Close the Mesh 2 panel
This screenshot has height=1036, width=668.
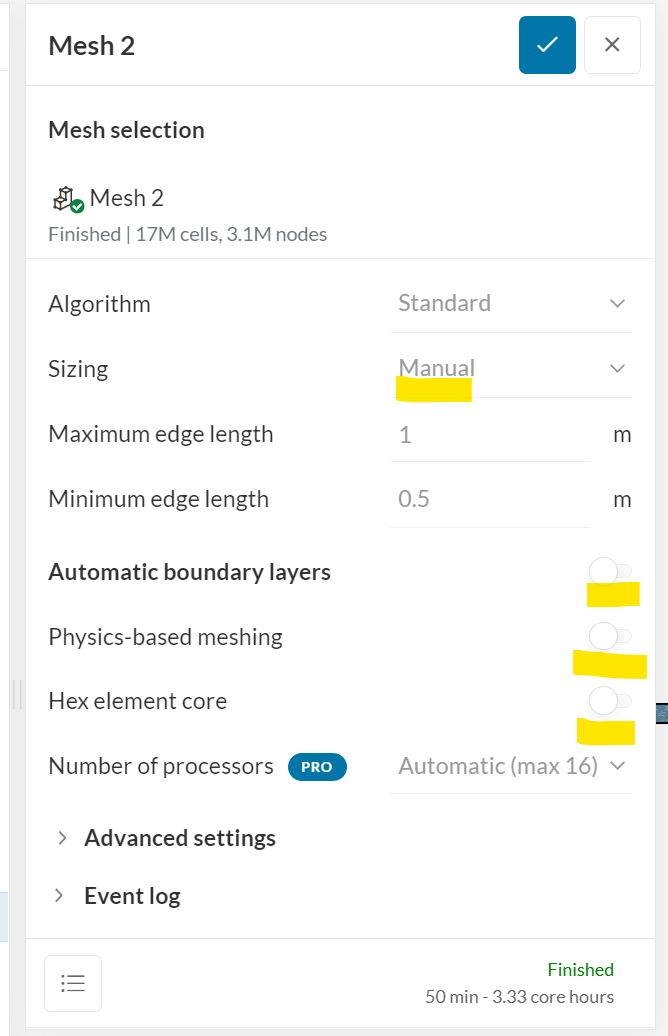pyautogui.click(x=612, y=45)
